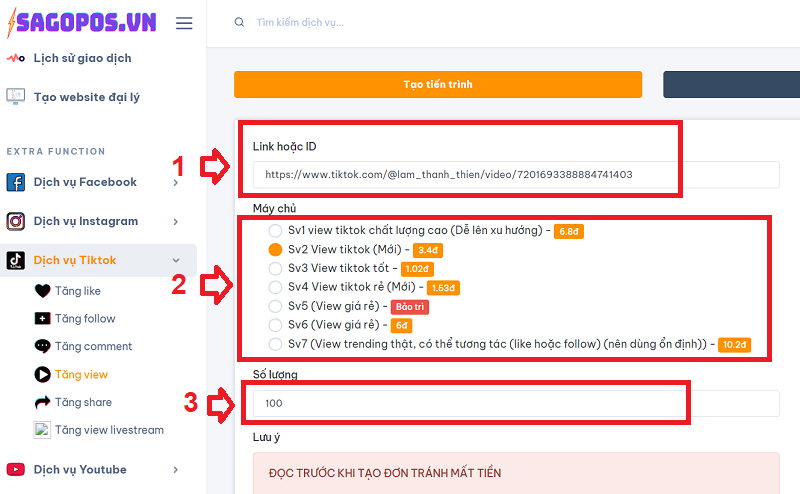The width and height of the screenshot is (800, 494).
Task: Select Sv1 view tiktok chất lượng cao
Action: 275,231
